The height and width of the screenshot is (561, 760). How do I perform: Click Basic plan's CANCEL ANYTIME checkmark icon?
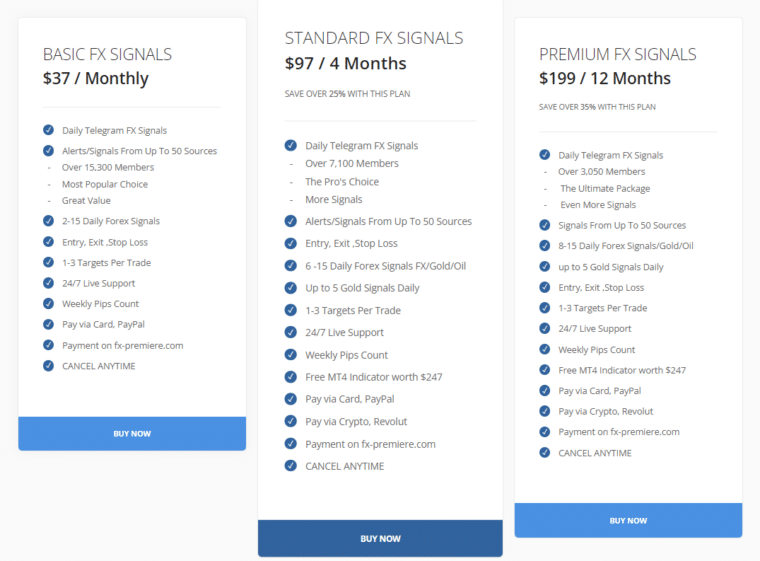[x=48, y=366]
